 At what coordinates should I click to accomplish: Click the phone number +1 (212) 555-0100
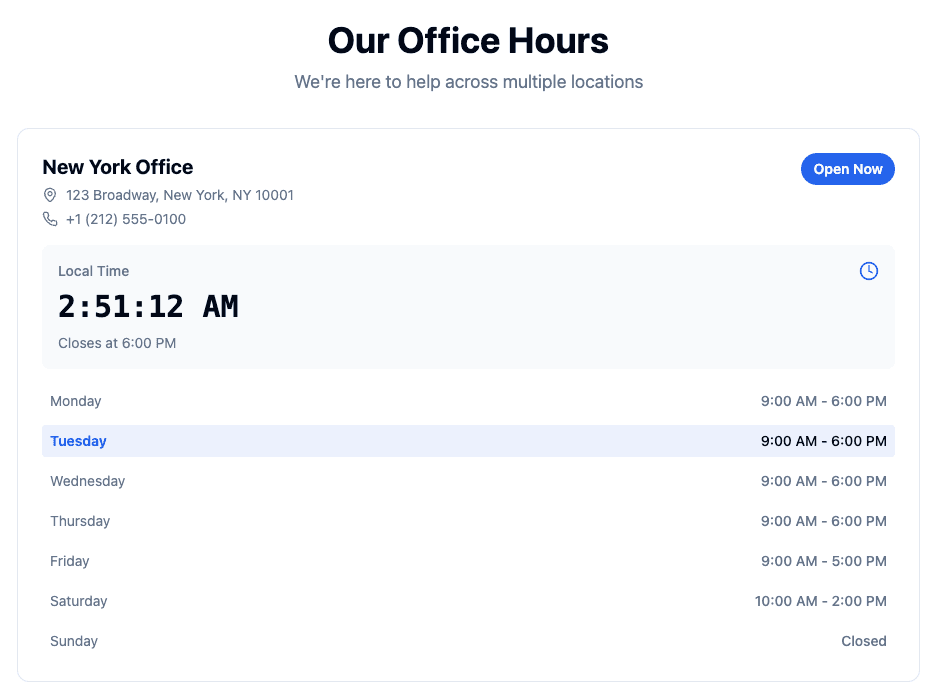[125, 219]
